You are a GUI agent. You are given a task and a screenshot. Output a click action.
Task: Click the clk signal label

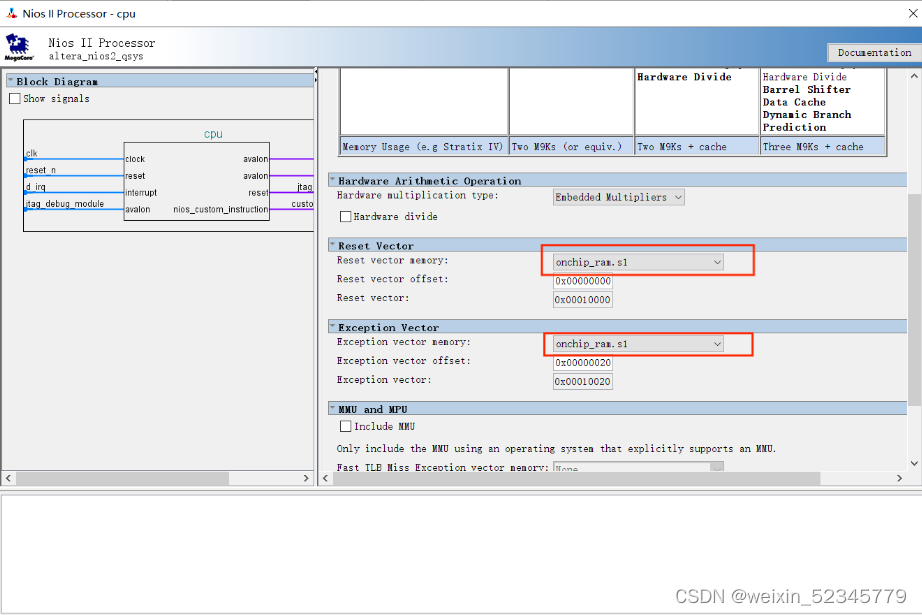31,153
